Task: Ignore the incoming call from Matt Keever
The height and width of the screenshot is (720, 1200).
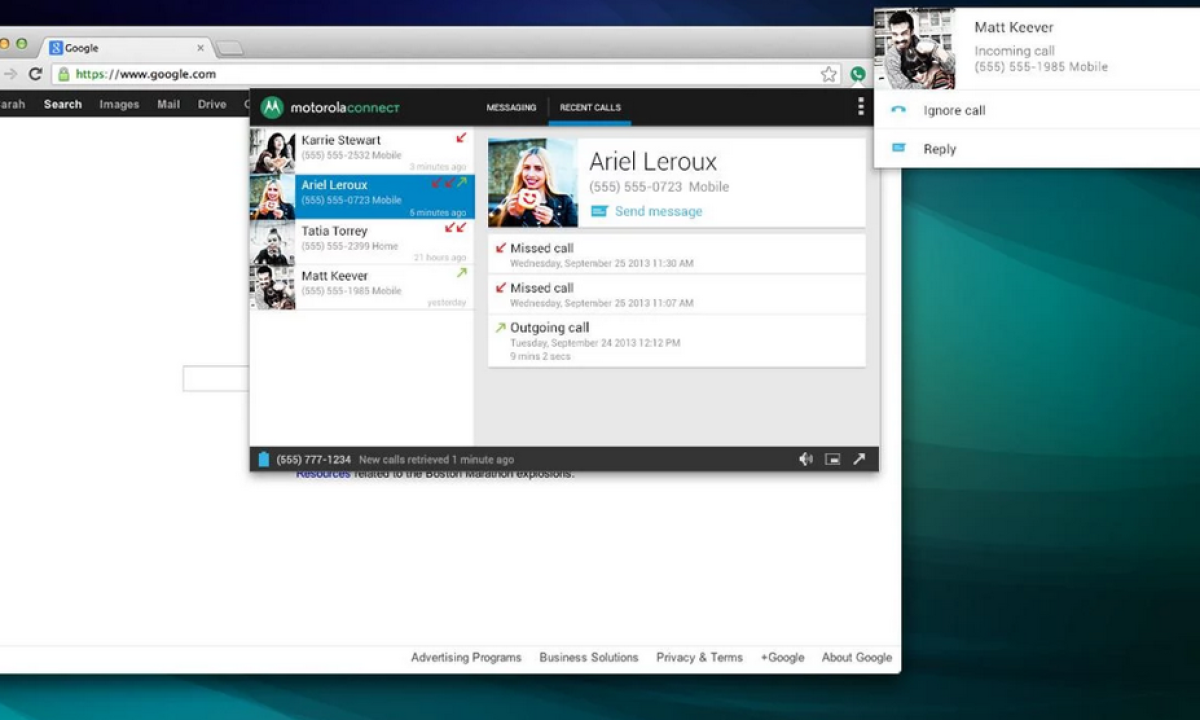Action: pos(954,110)
